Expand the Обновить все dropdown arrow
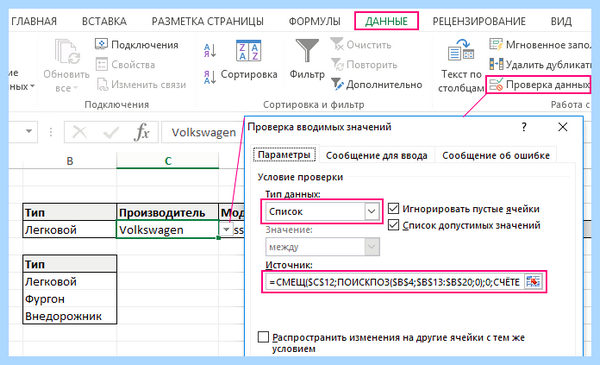Screen dimensions: 600x365 click(75, 88)
